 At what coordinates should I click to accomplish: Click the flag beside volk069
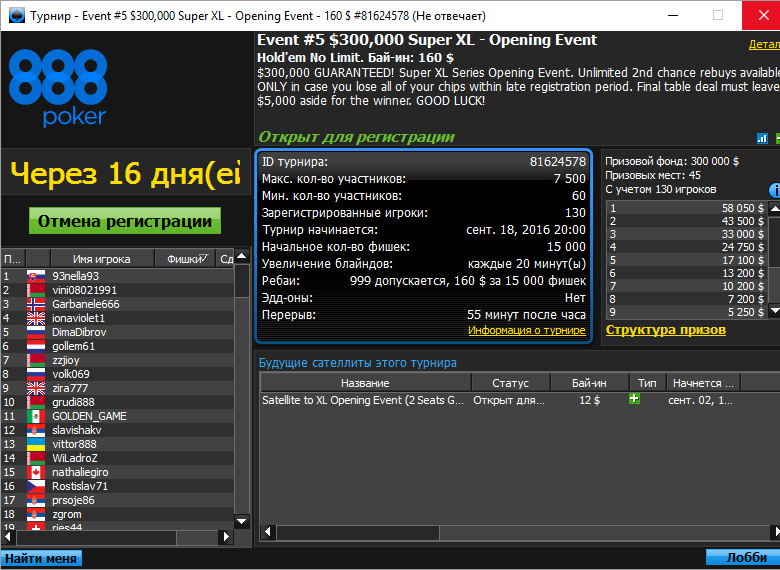click(36, 374)
